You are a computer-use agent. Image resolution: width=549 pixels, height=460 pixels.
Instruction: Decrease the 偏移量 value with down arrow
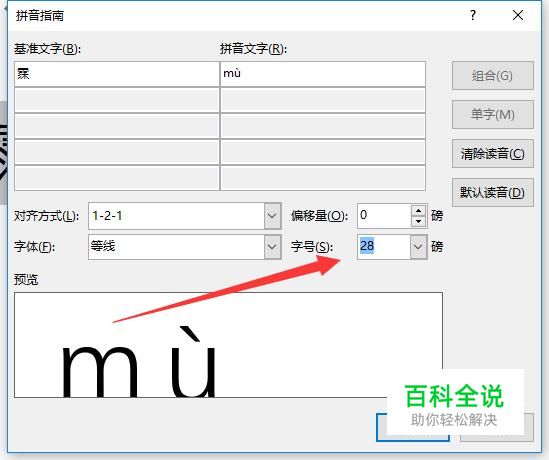(x=418, y=221)
